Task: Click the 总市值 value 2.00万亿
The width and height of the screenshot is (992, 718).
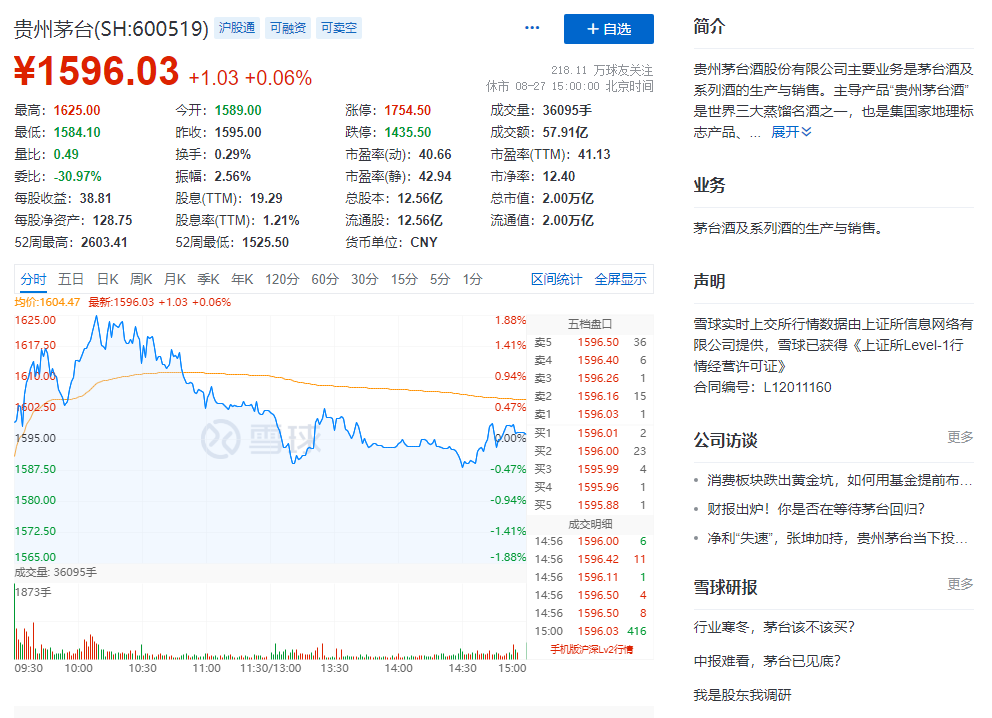Action: tap(567, 199)
